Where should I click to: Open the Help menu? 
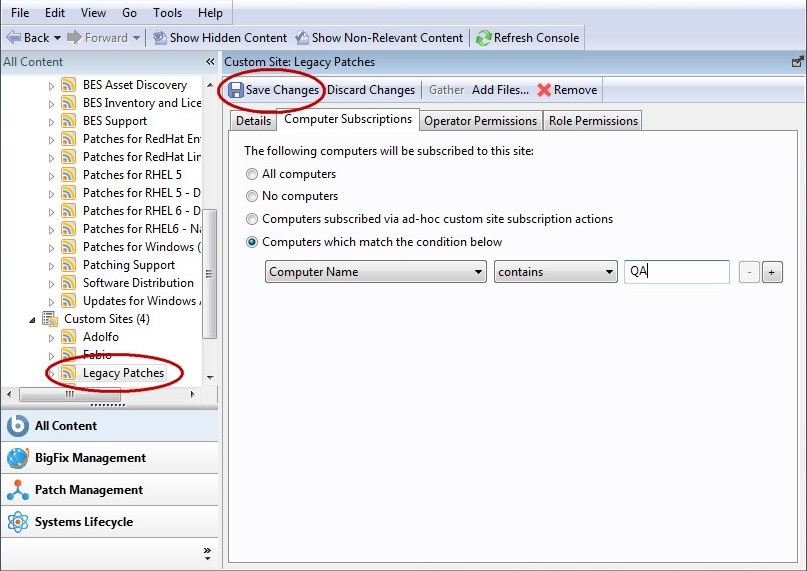(210, 13)
